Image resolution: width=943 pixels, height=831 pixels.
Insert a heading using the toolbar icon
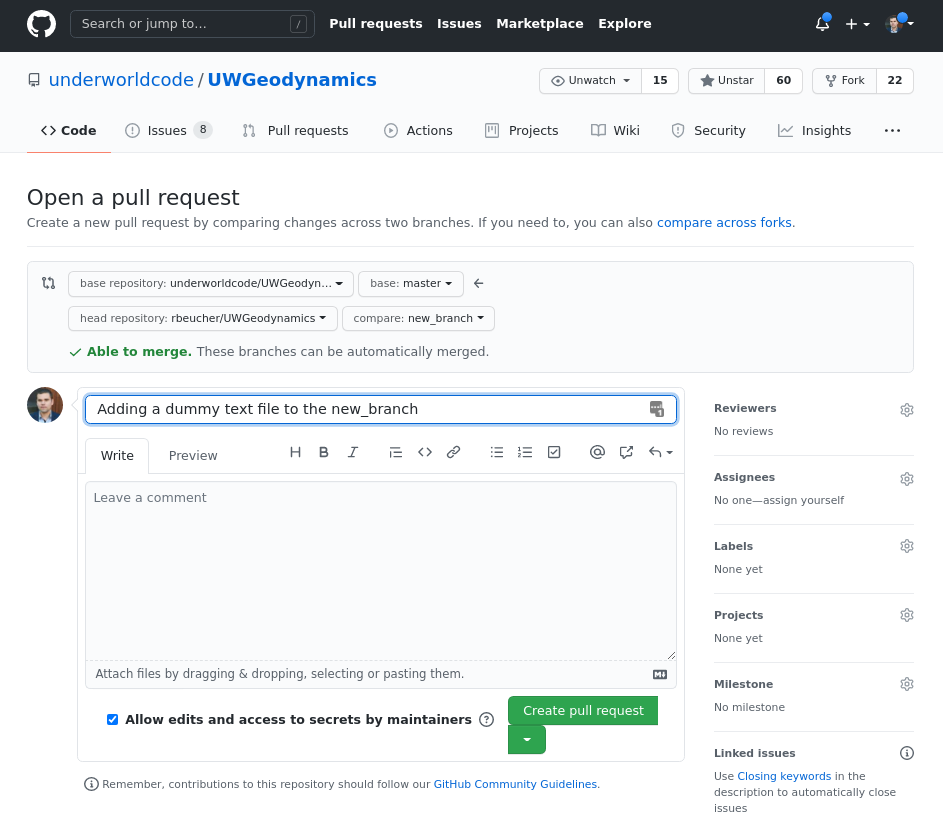tap(295, 451)
